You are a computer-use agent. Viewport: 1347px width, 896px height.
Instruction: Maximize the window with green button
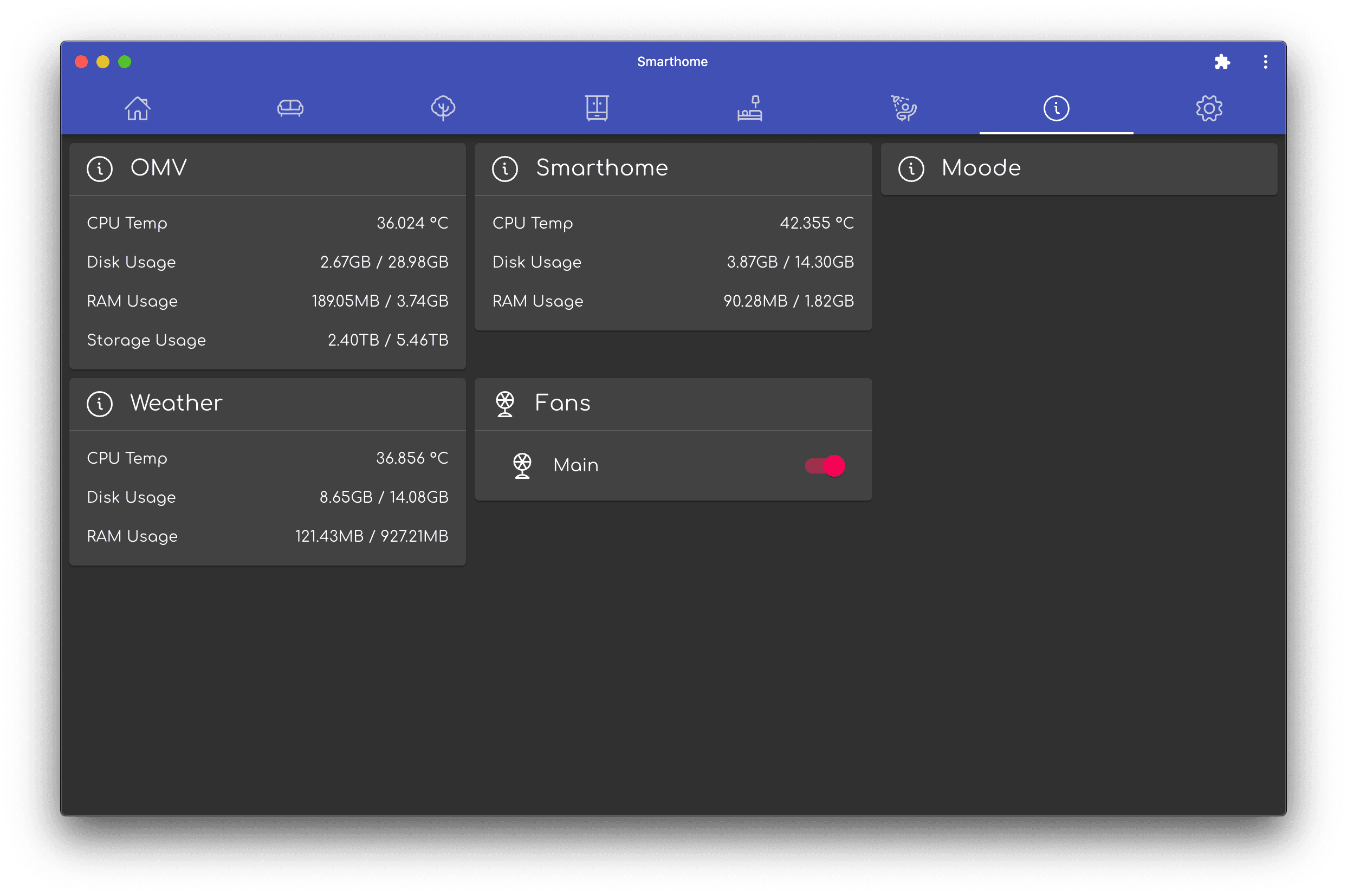click(125, 62)
